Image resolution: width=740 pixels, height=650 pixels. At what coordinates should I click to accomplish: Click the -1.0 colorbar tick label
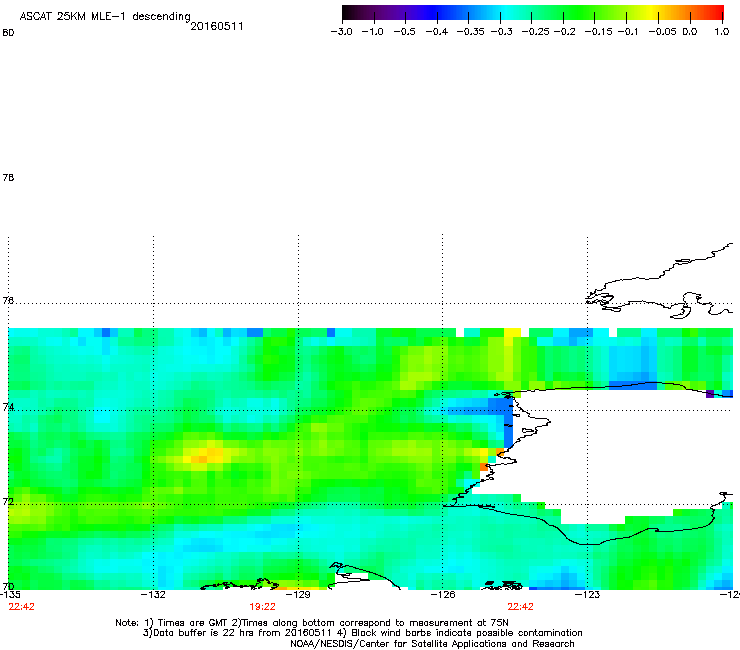[373, 32]
